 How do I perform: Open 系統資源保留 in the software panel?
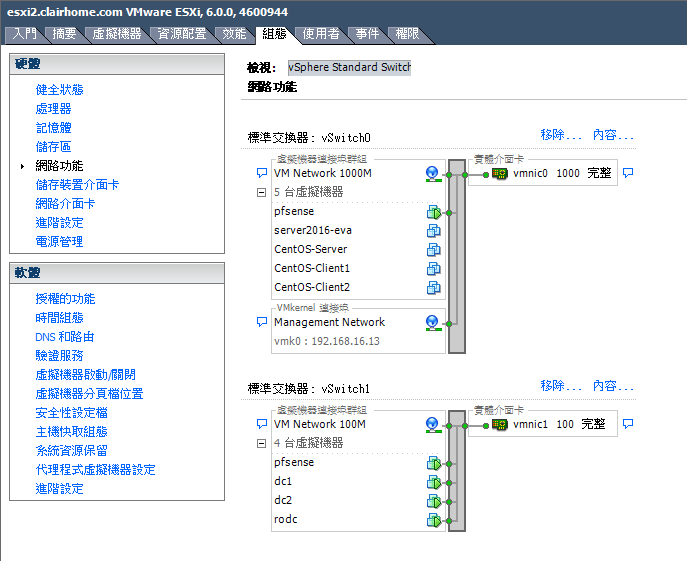[71, 451]
